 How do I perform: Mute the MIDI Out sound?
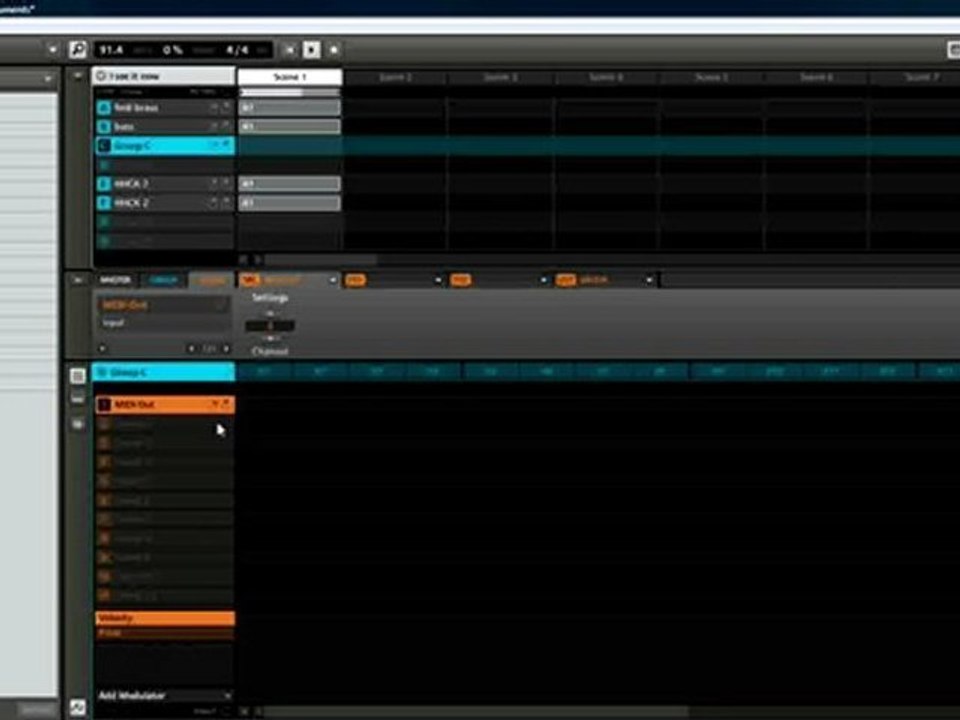[215, 405]
